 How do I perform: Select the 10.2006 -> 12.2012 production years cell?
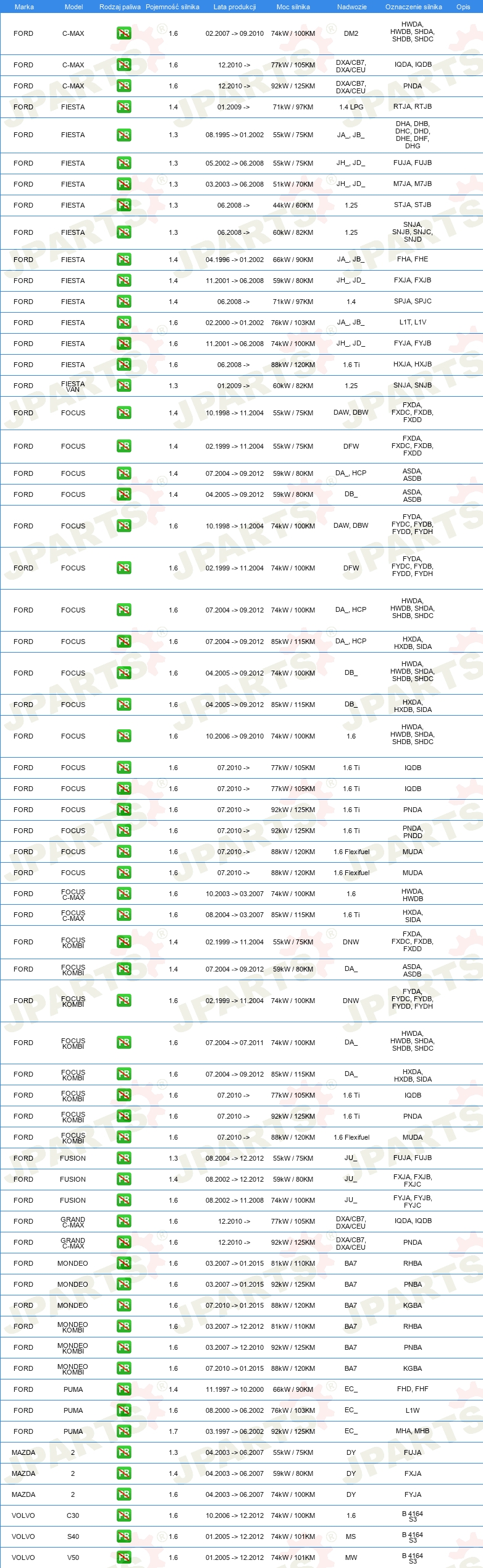pos(235,1515)
